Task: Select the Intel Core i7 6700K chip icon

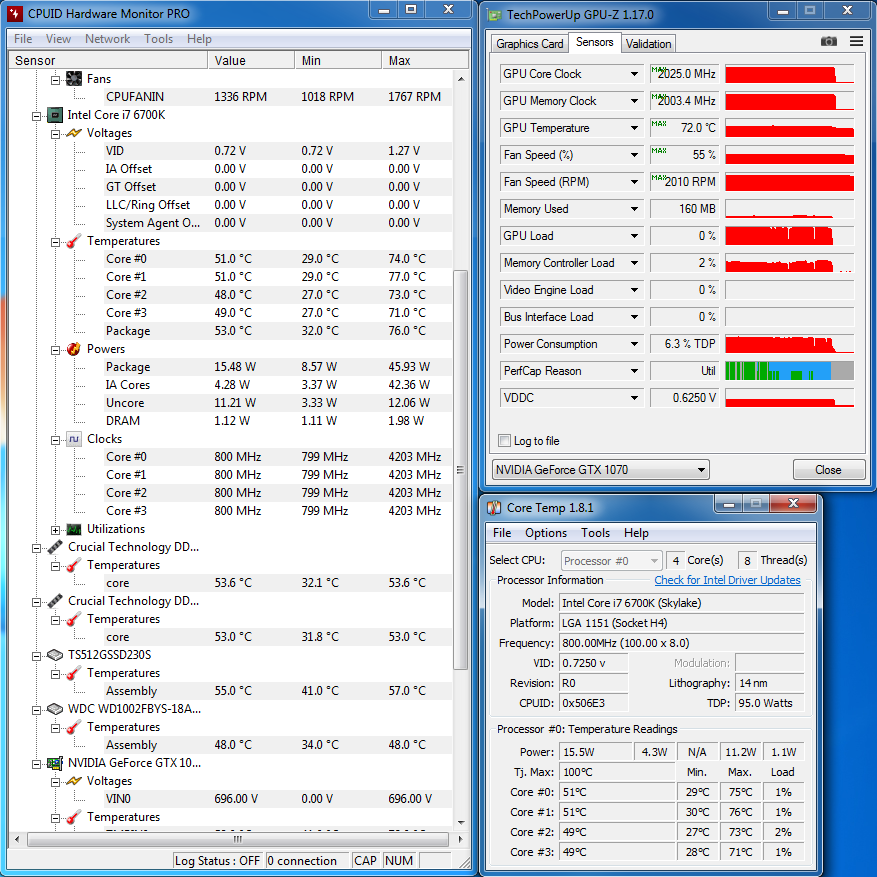Action: point(55,115)
